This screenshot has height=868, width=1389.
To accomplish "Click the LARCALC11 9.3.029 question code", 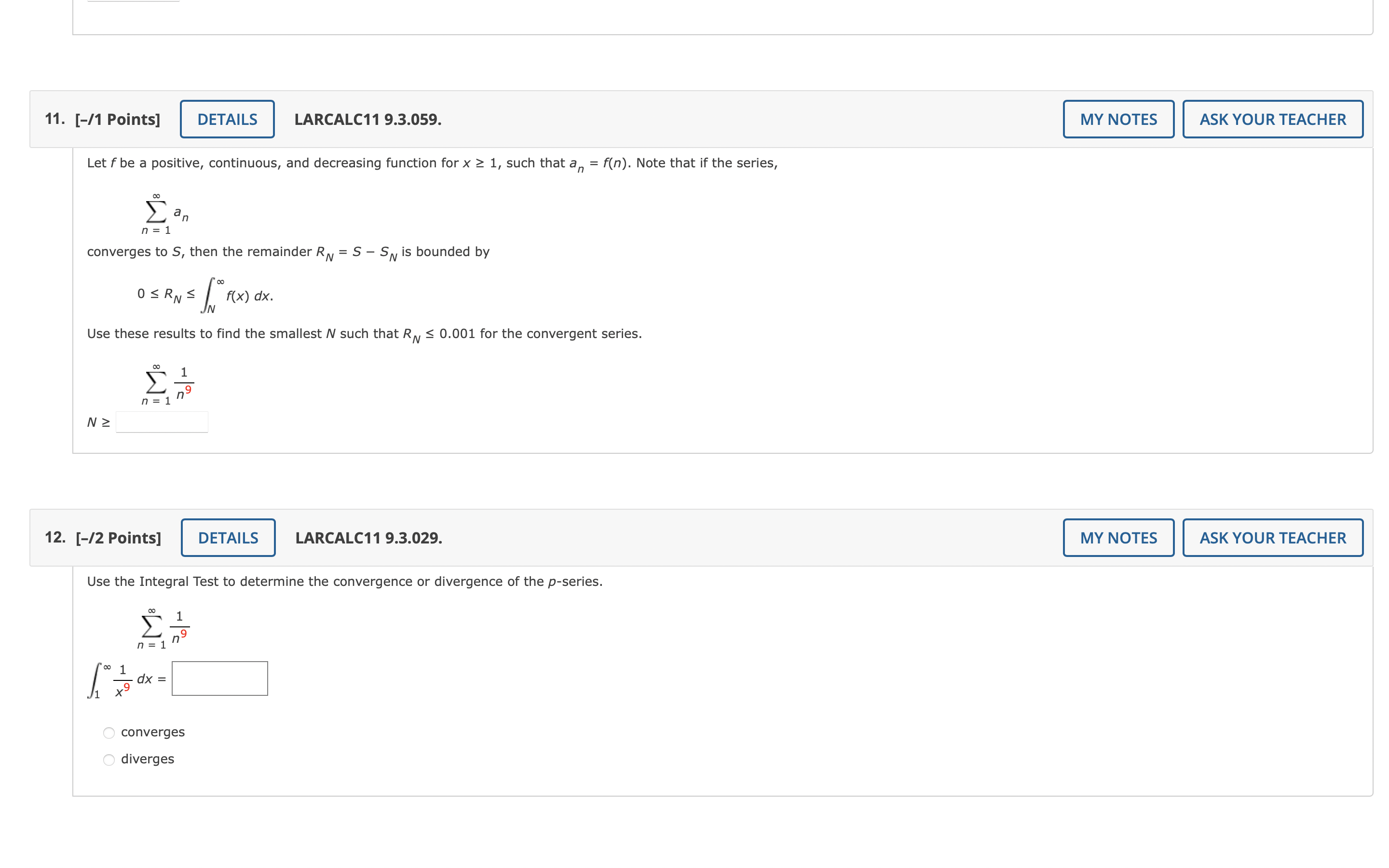I will [368, 538].
